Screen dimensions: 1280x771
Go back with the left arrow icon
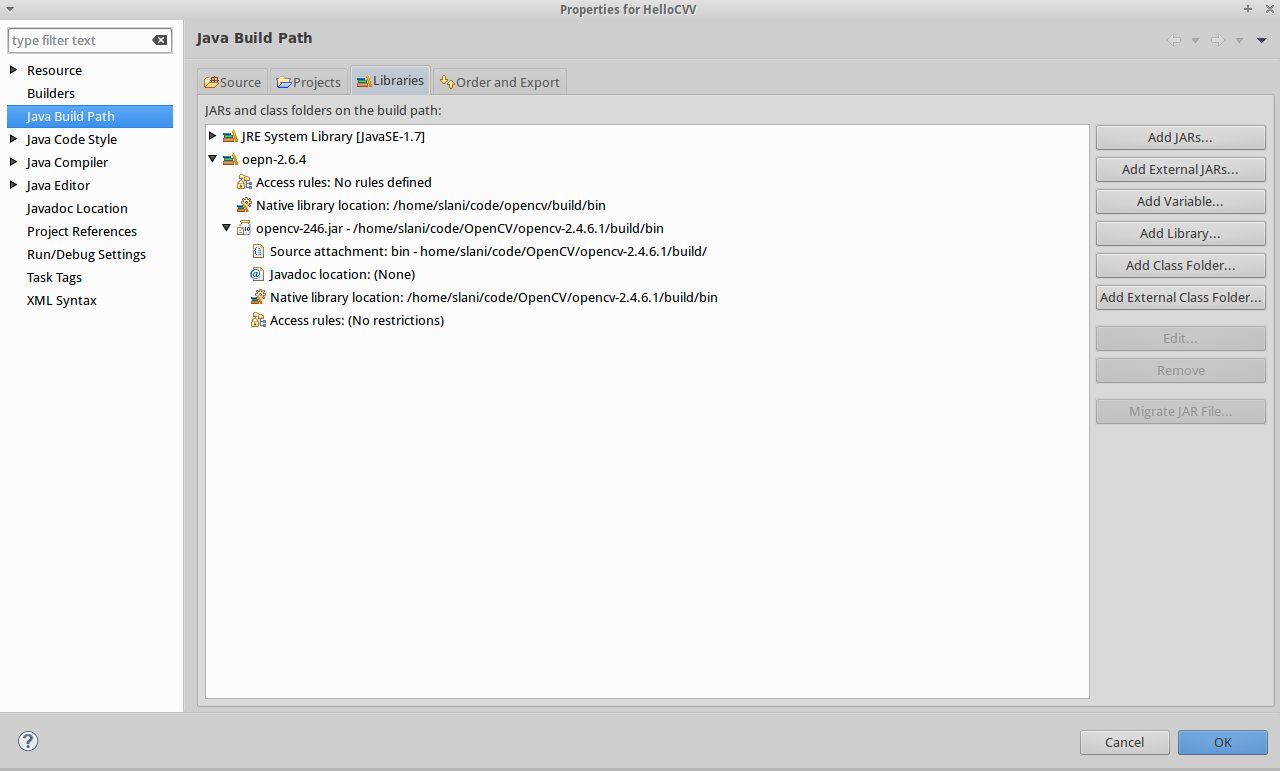[1174, 40]
